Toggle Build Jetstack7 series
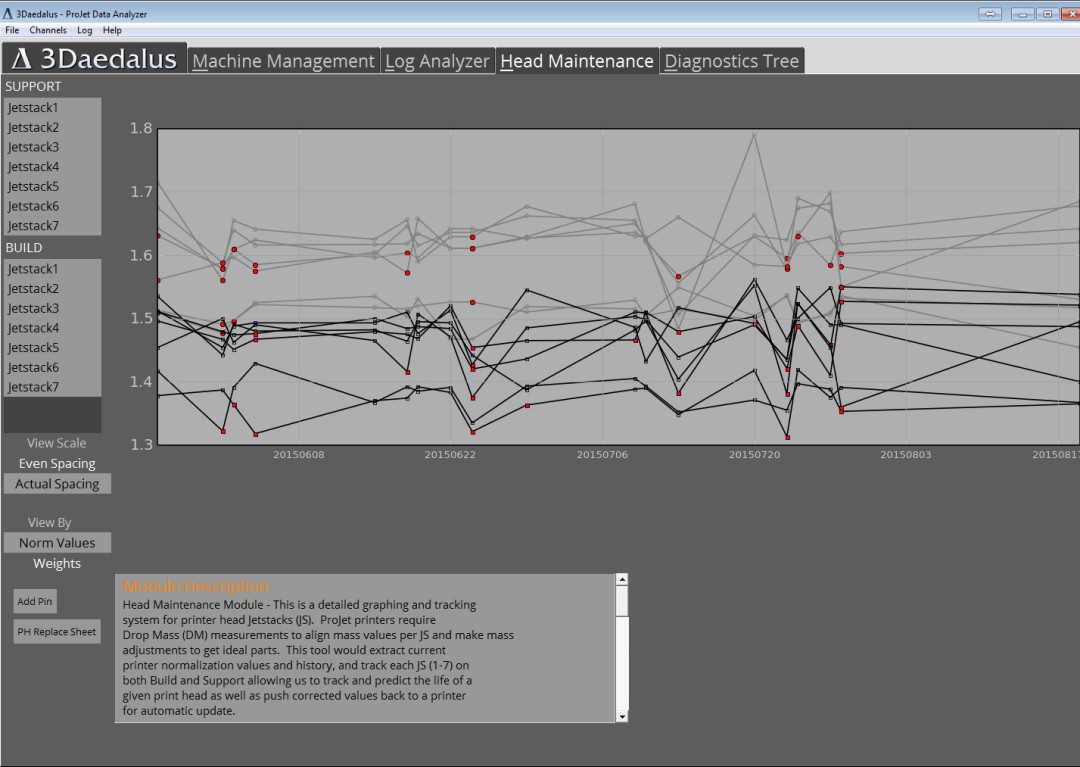This screenshot has height=767, width=1080. (x=34, y=387)
